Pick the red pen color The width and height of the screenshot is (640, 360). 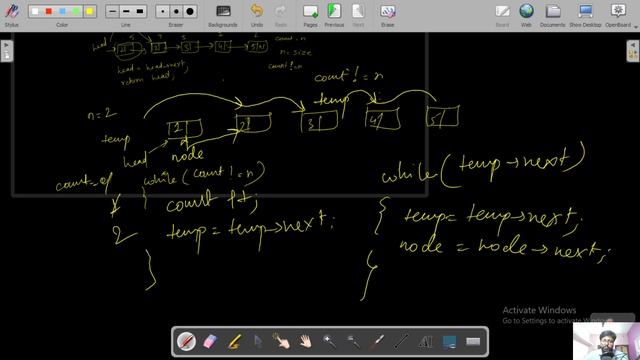coord(49,11)
